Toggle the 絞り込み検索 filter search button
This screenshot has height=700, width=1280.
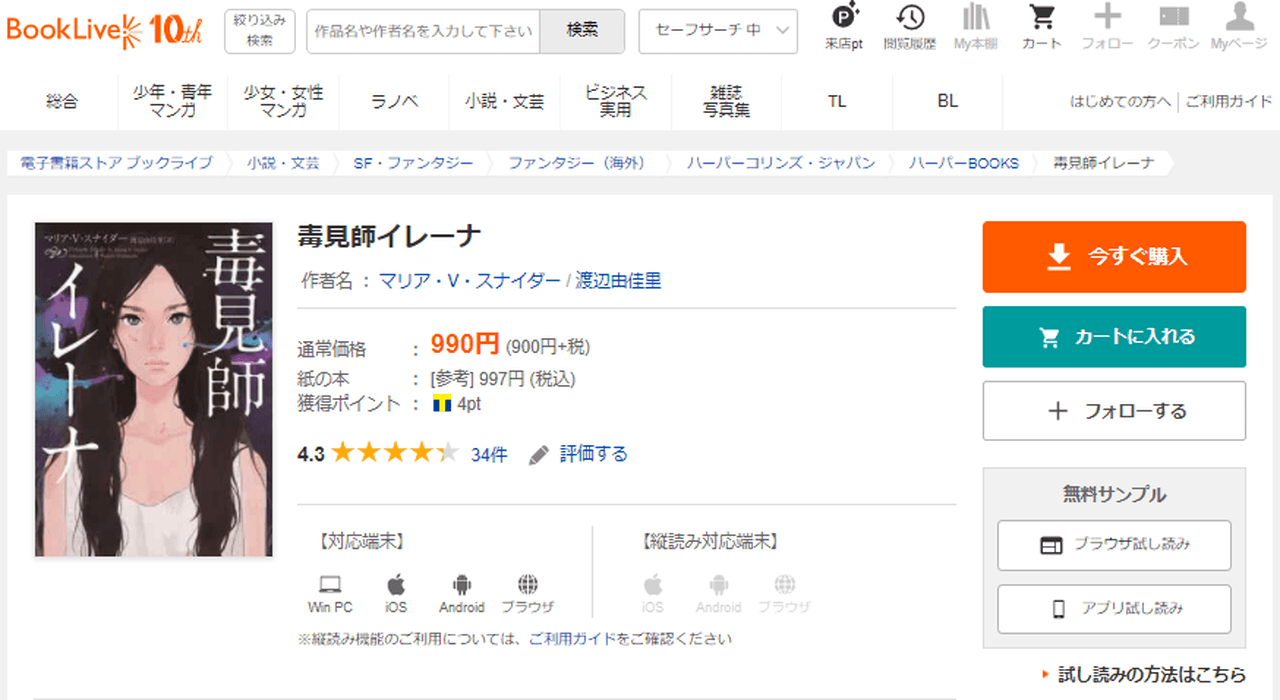[x=260, y=31]
